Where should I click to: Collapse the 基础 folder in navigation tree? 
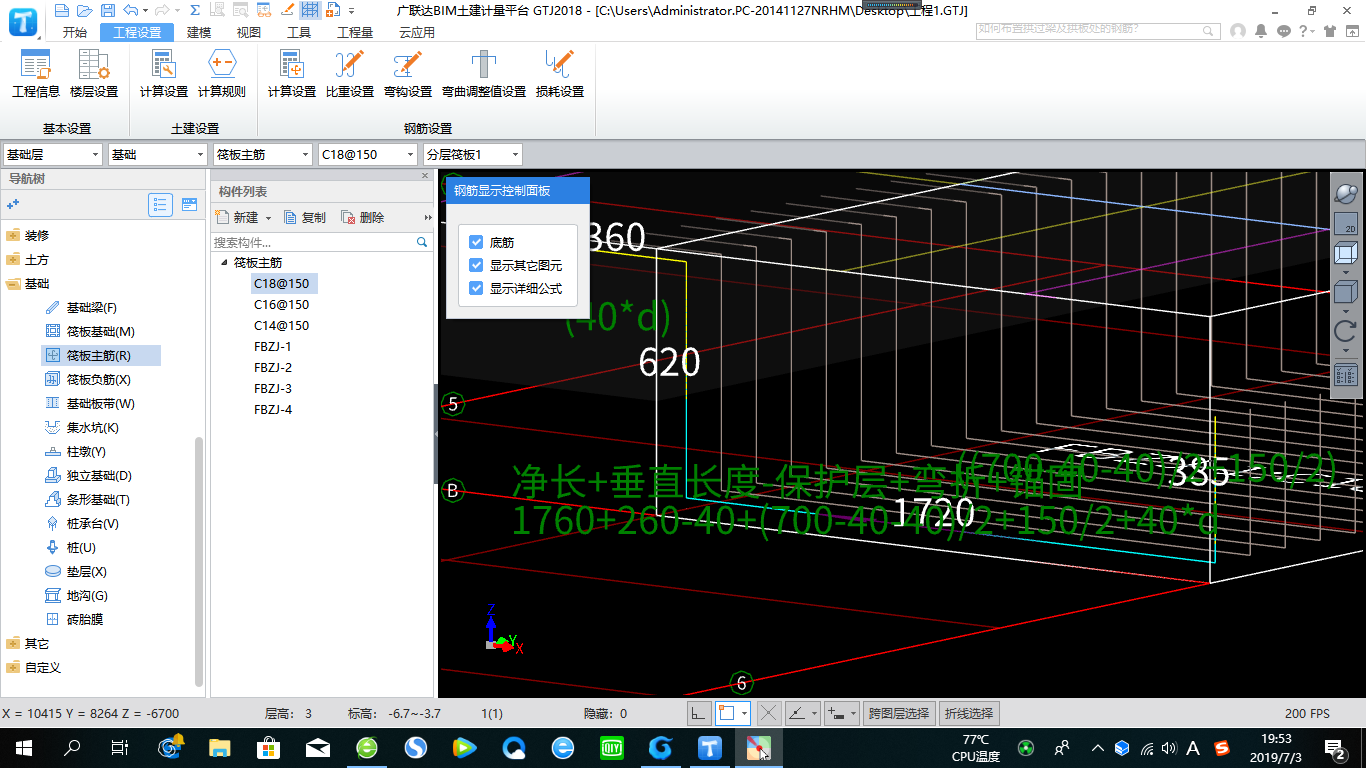point(13,283)
